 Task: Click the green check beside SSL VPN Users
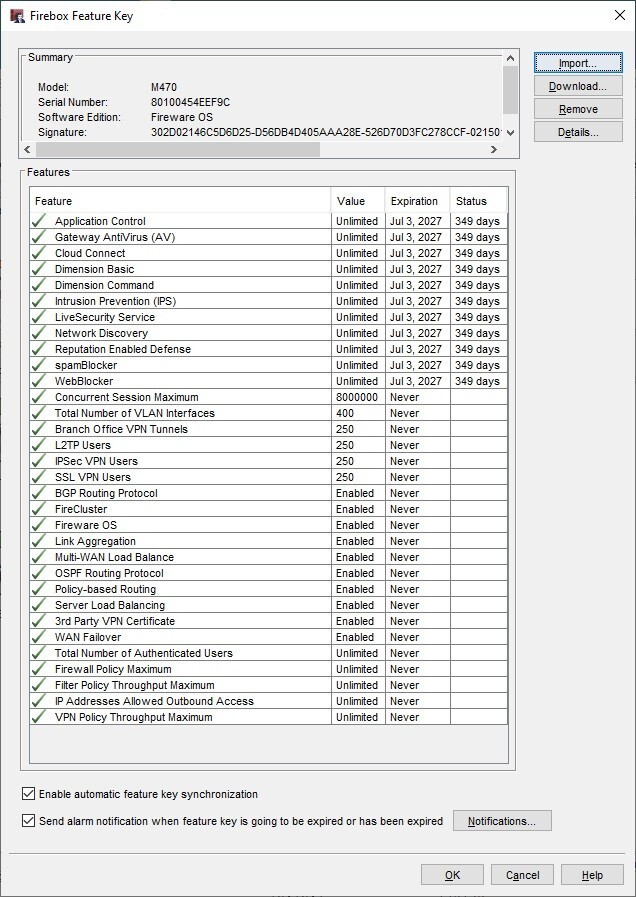[x=39, y=477]
